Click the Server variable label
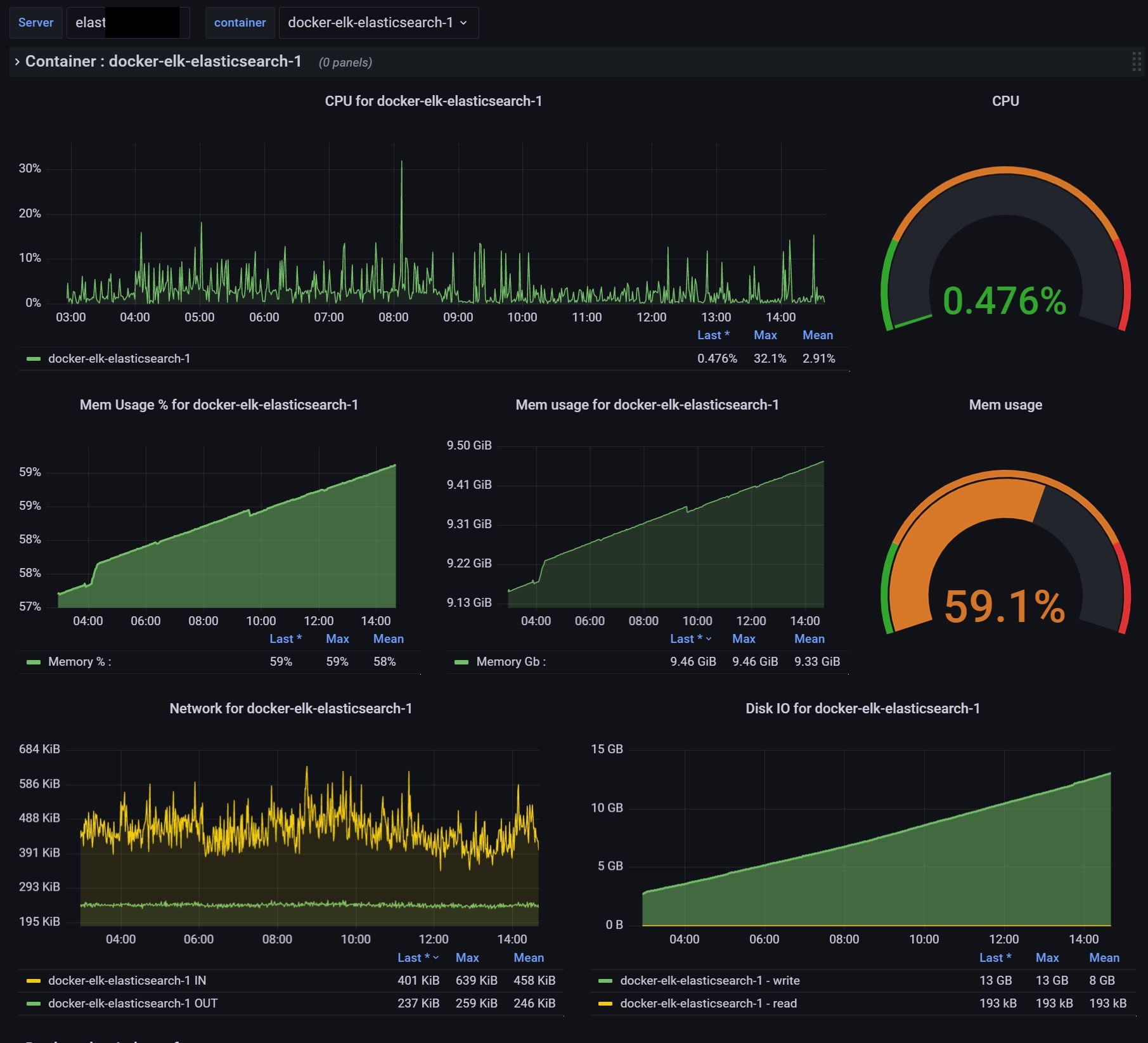1148x1043 pixels. pos(35,23)
